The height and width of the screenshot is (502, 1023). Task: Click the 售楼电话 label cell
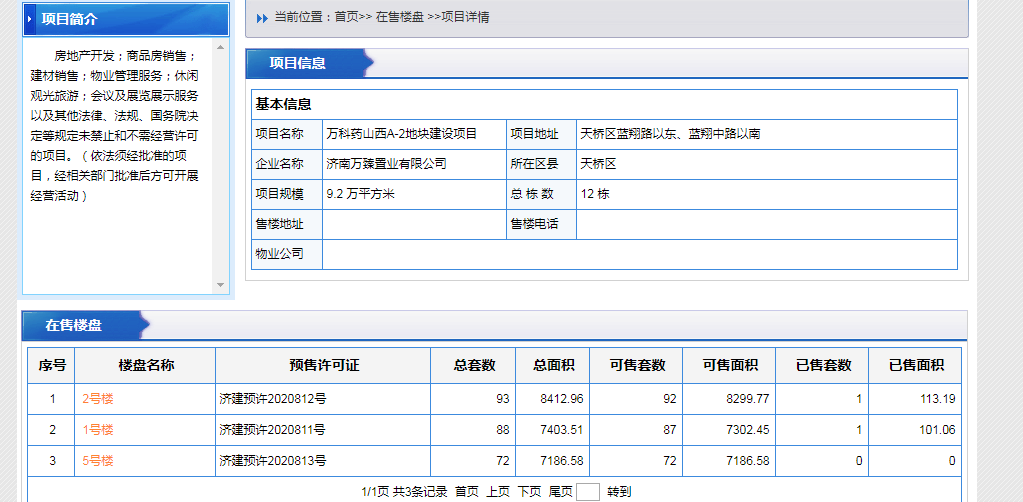tap(542, 224)
